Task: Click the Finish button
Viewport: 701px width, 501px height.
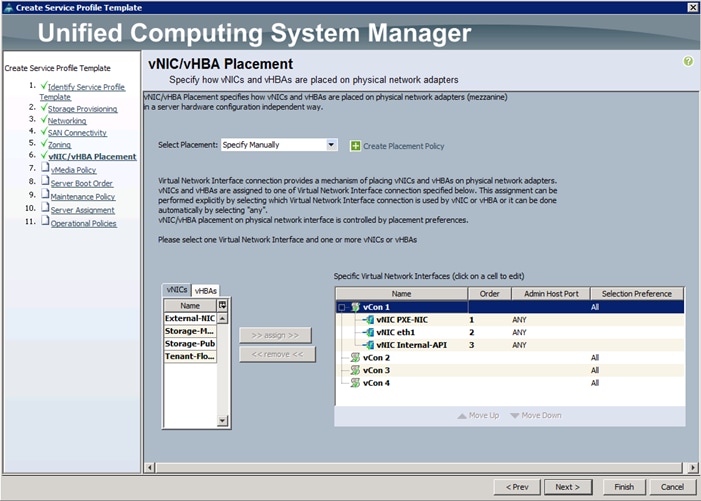Action: point(624,487)
